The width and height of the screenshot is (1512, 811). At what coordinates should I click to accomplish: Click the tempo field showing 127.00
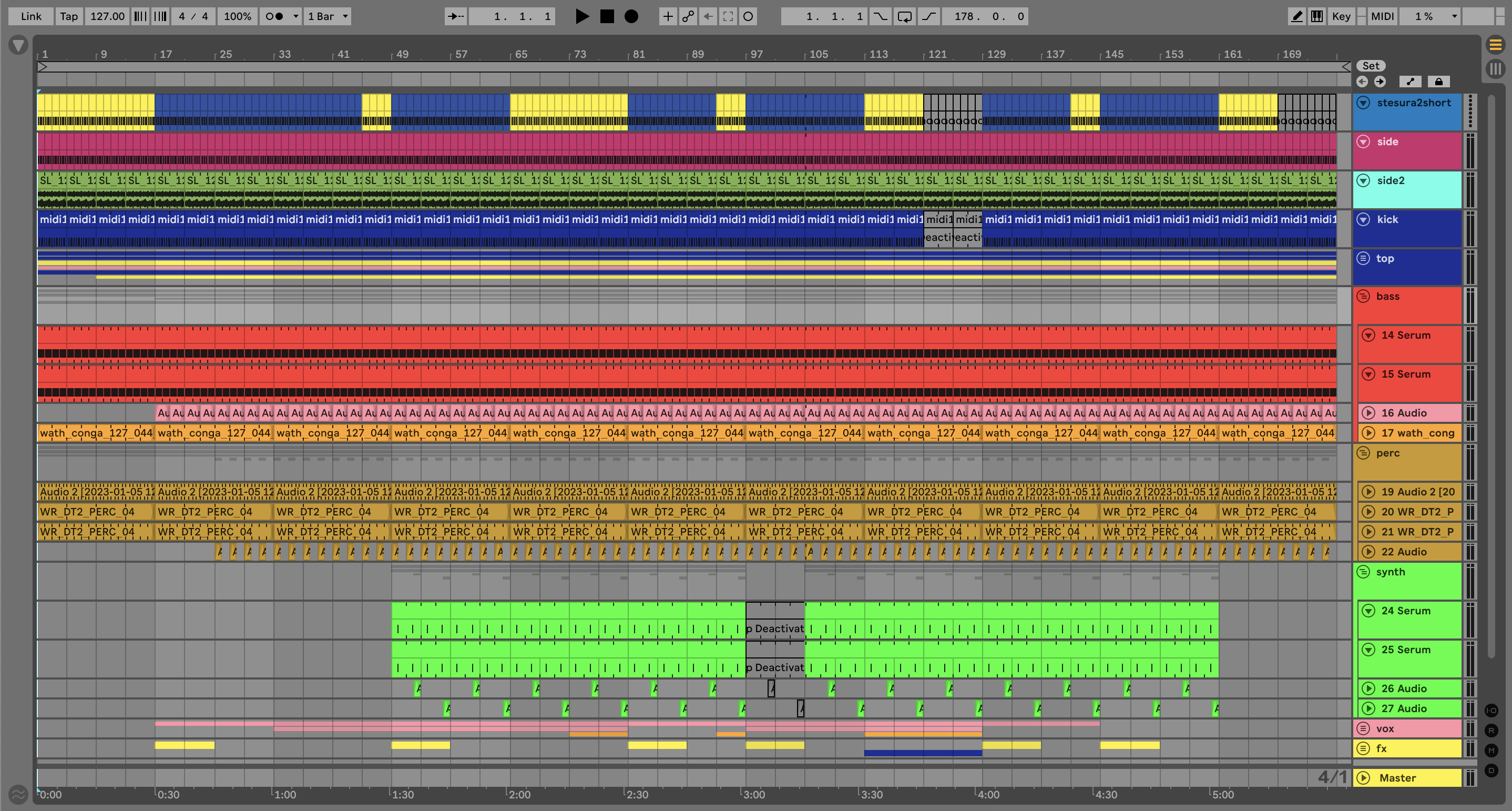pos(107,16)
